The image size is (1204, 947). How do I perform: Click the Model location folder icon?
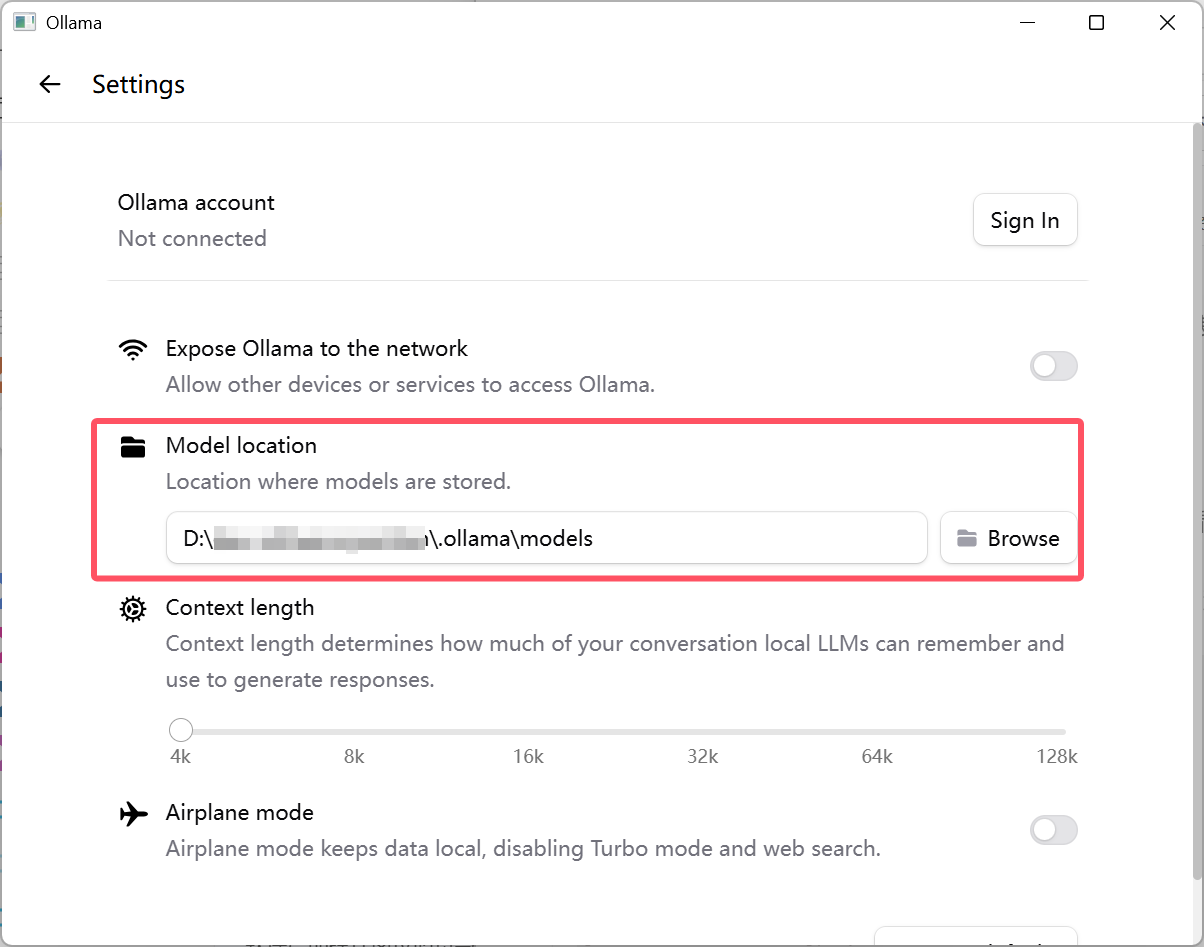point(132,446)
